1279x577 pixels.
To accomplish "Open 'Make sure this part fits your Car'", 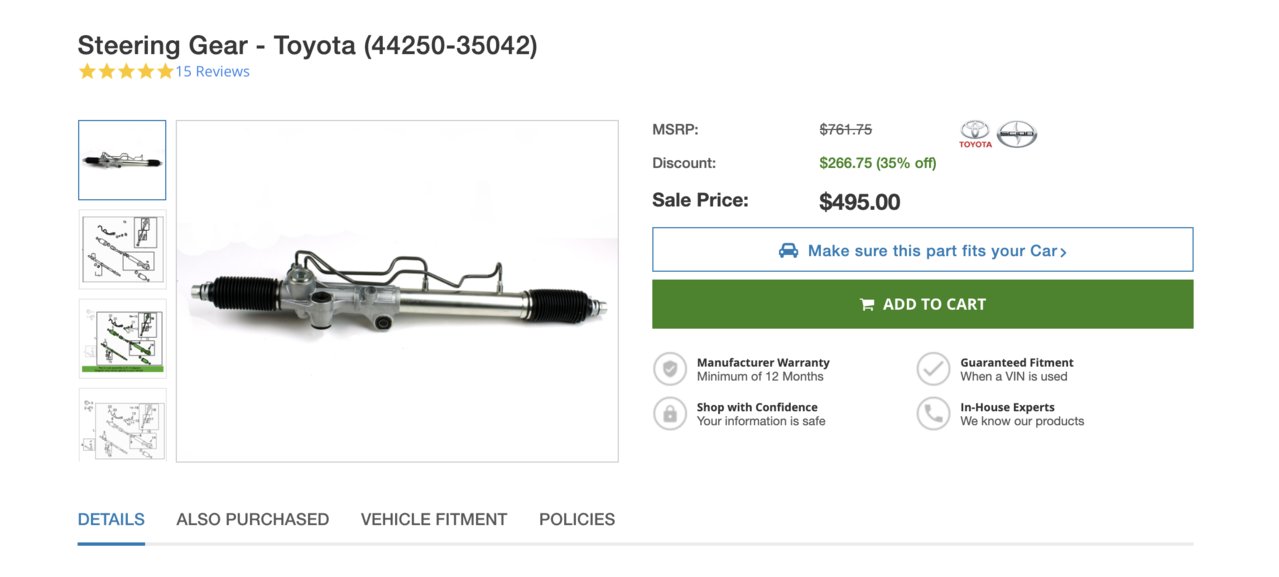I will pos(922,250).
